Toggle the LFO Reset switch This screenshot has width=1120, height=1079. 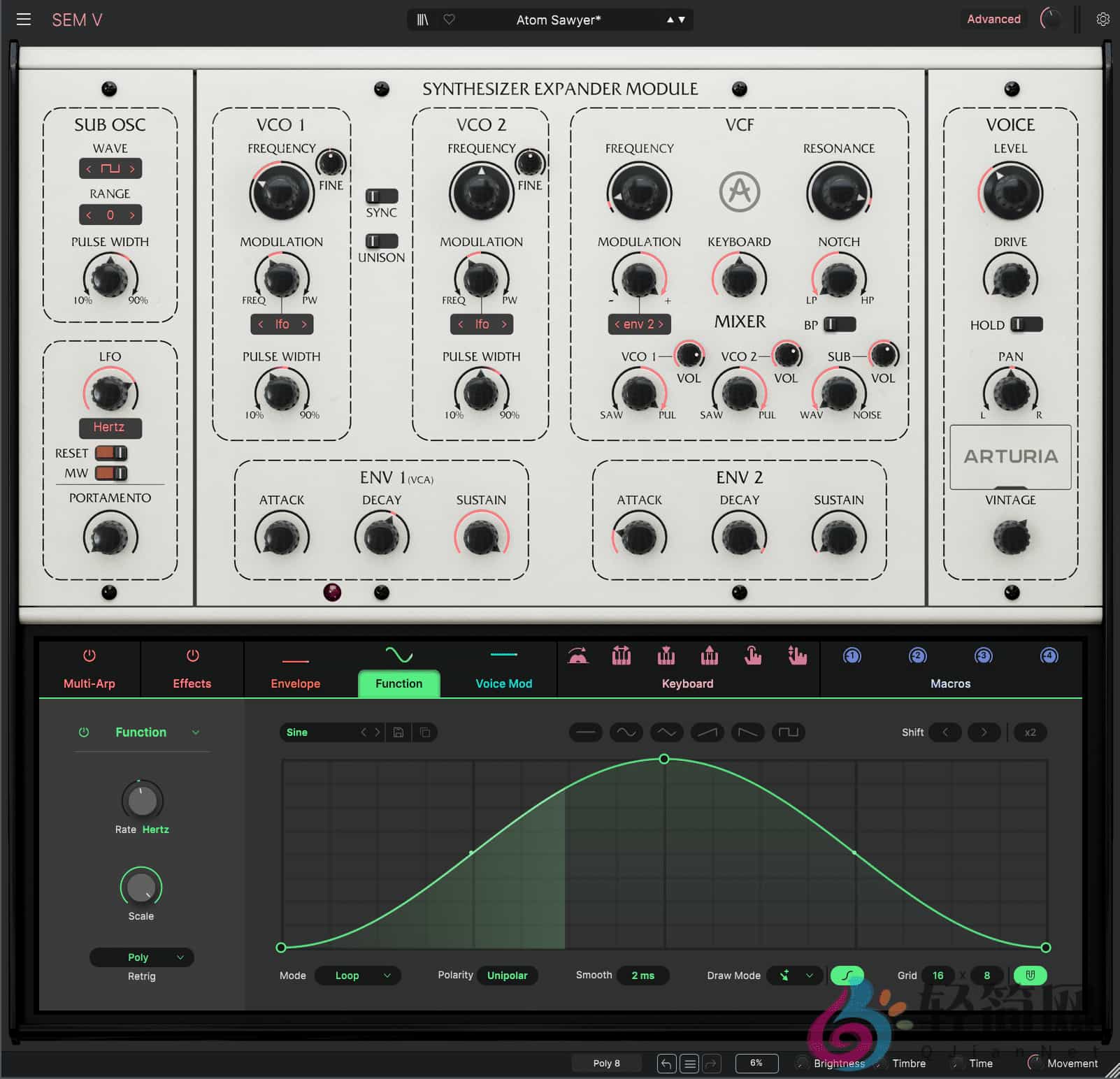coord(110,453)
